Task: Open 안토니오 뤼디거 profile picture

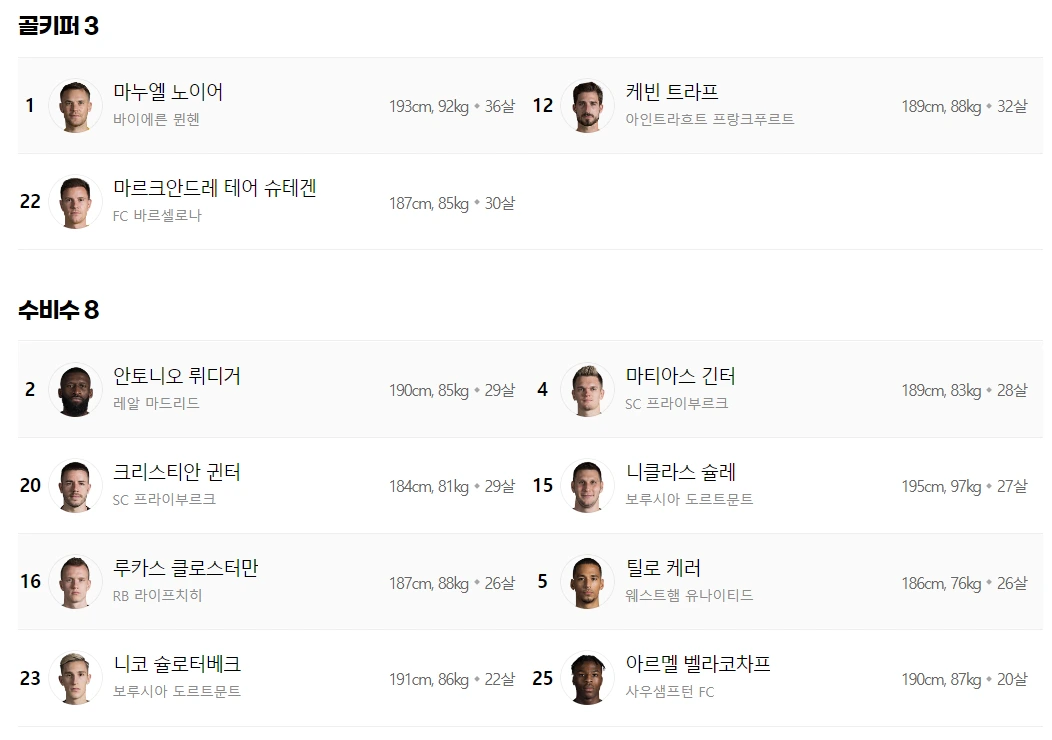Action: 75,390
